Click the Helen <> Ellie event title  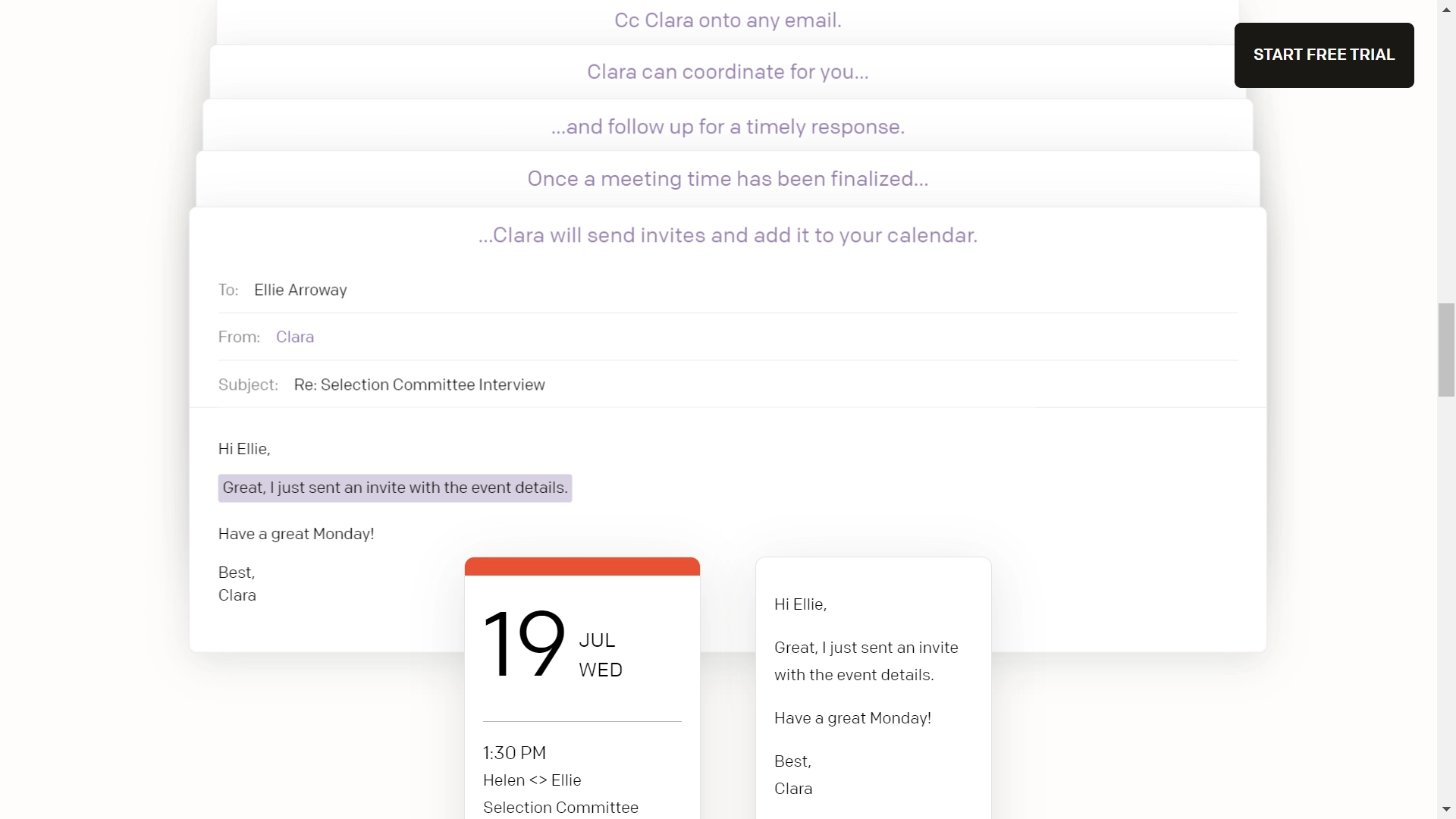(532, 780)
